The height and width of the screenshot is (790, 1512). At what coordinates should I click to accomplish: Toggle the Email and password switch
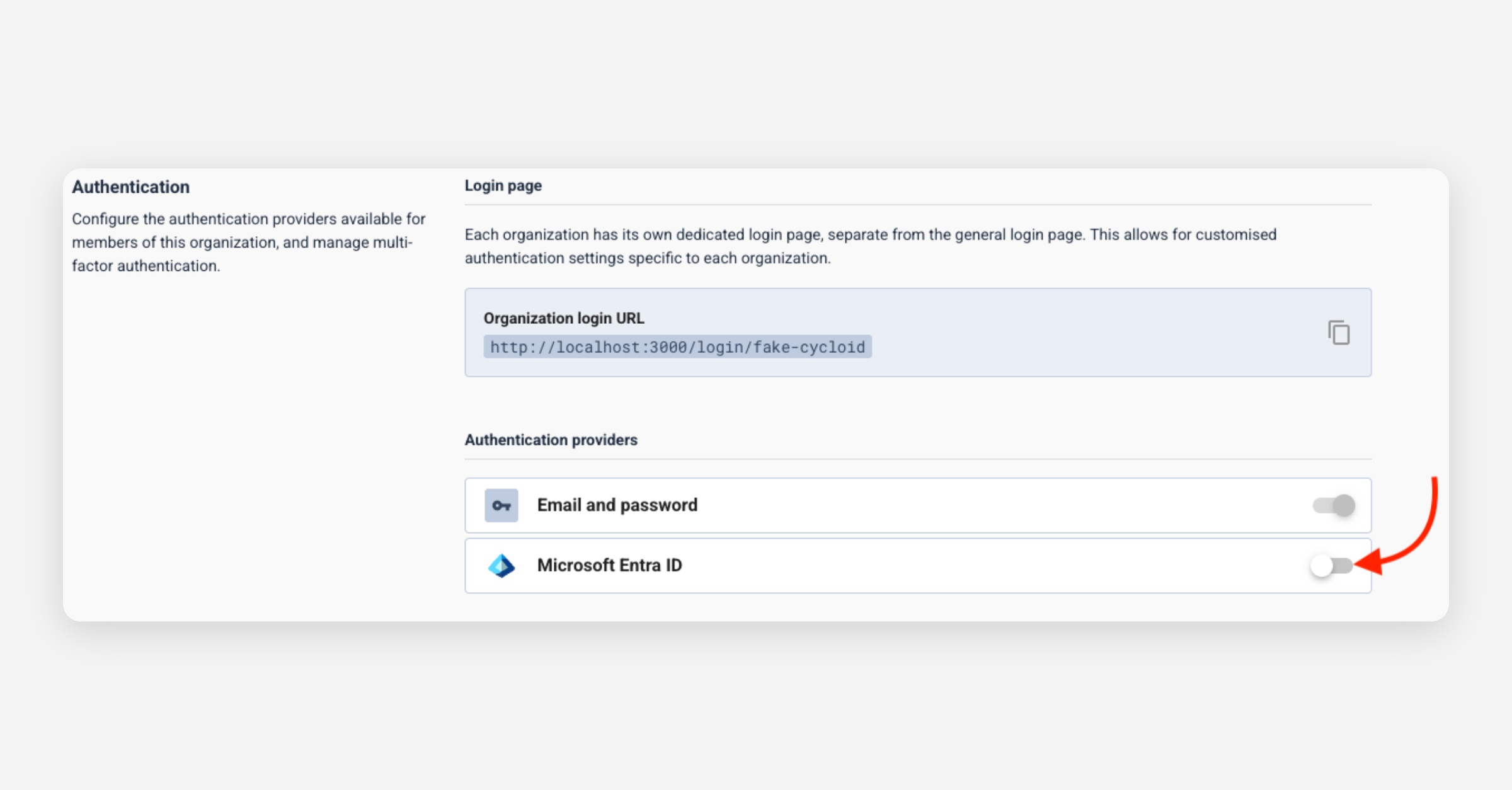[1334, 505]
